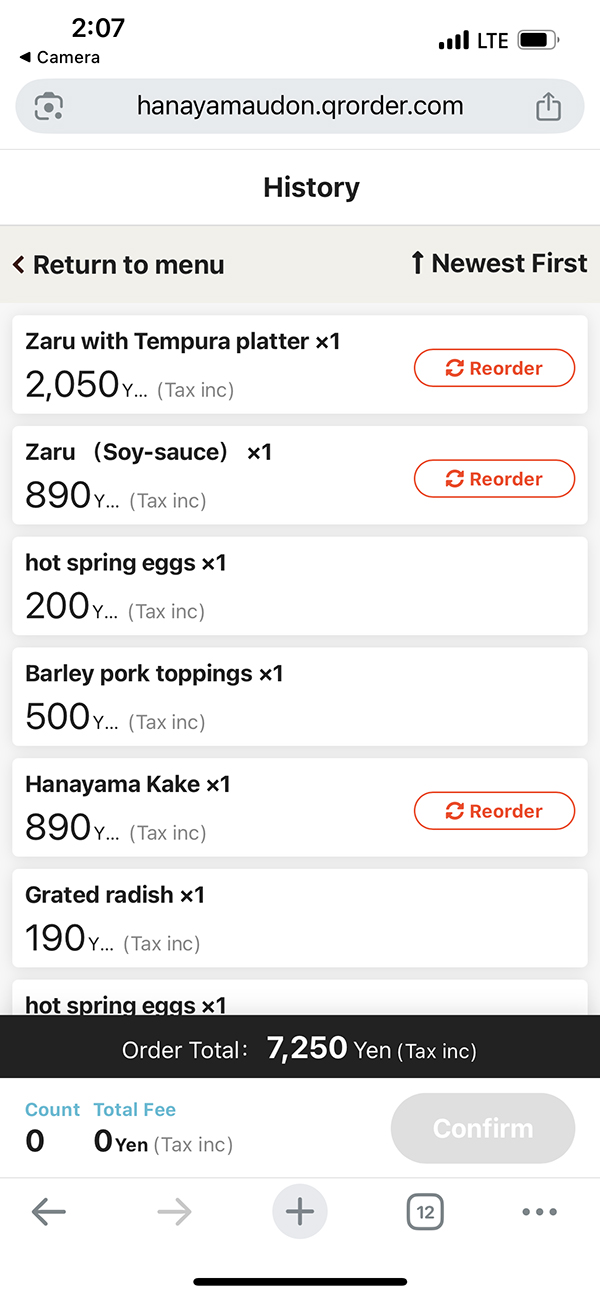Tap the camera scan icon in address bar

pos(49,106)
